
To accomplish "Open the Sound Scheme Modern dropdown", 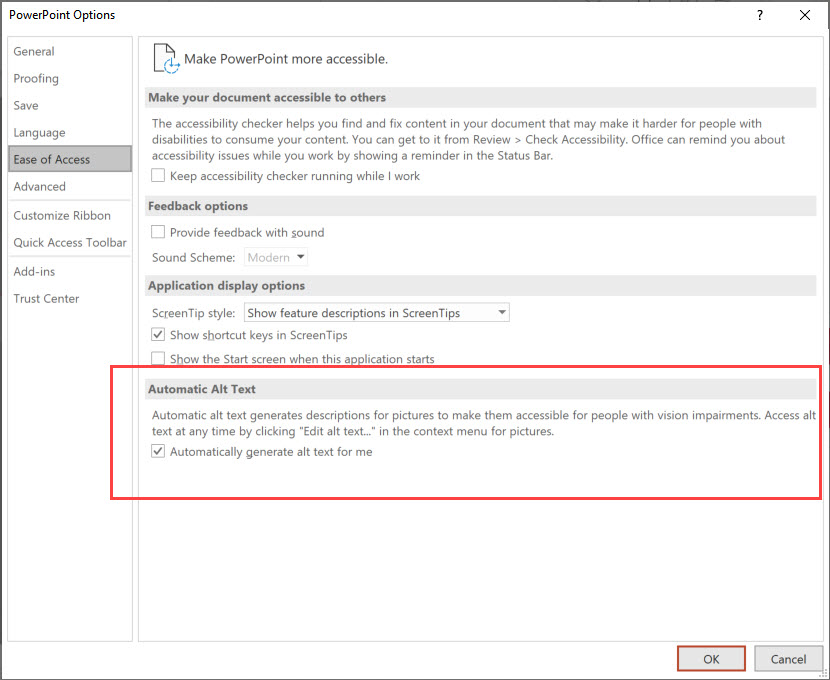I will pyautogui.click(x=276, y=258).
